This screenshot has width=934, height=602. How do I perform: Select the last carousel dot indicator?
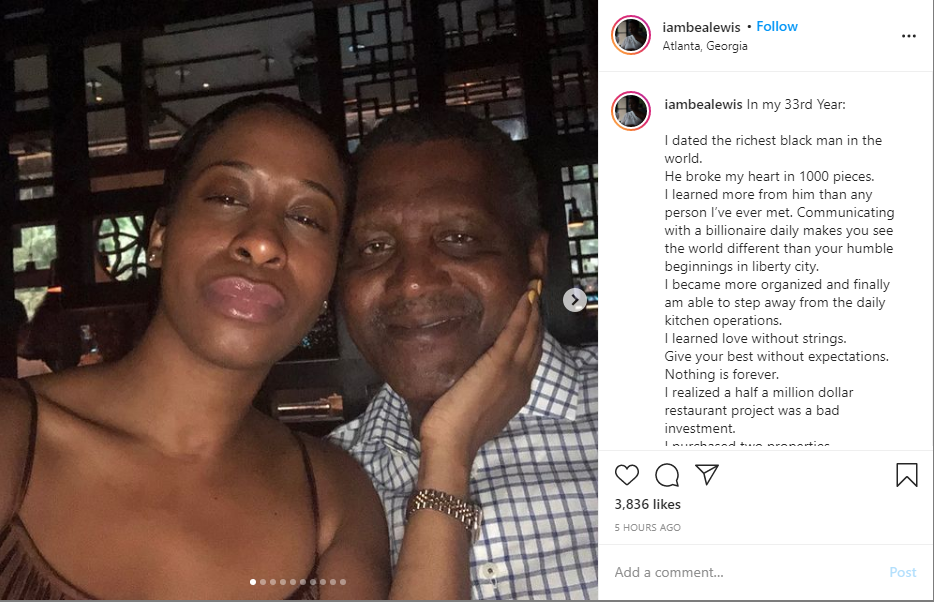click(x=343, y=581)
